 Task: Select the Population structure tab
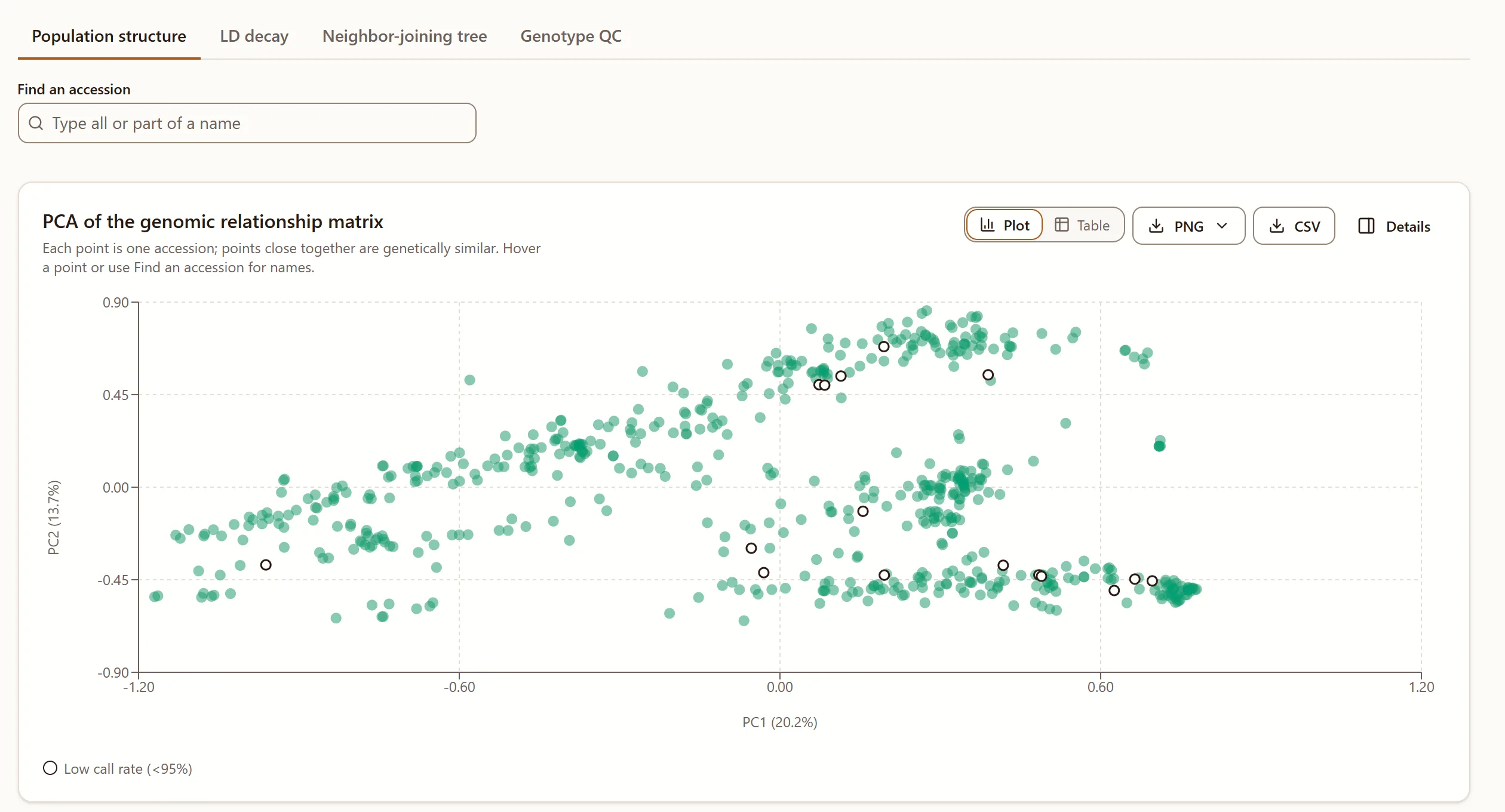click(109, 36)
